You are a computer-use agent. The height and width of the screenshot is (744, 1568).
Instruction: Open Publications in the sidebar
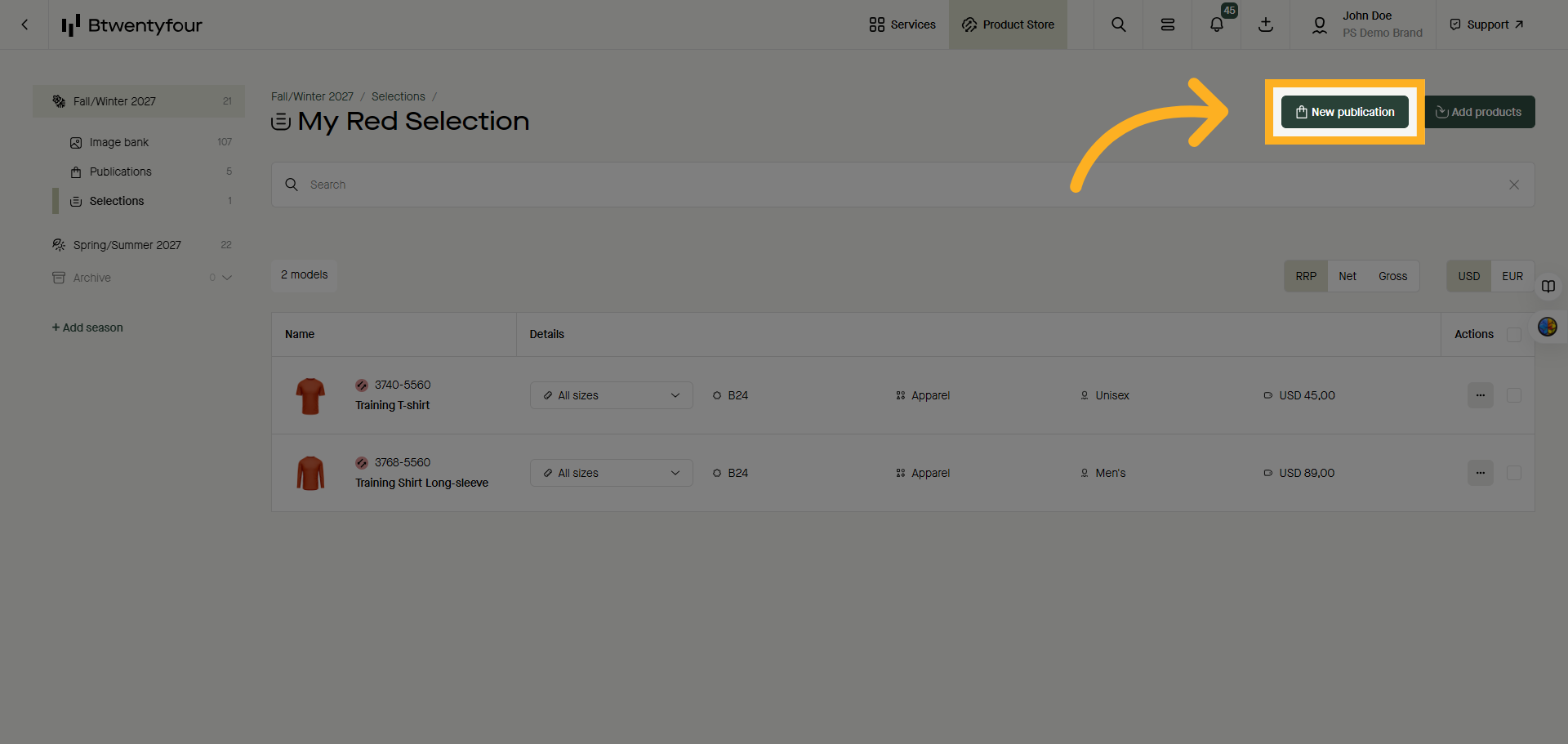click(x=120, y=172)
